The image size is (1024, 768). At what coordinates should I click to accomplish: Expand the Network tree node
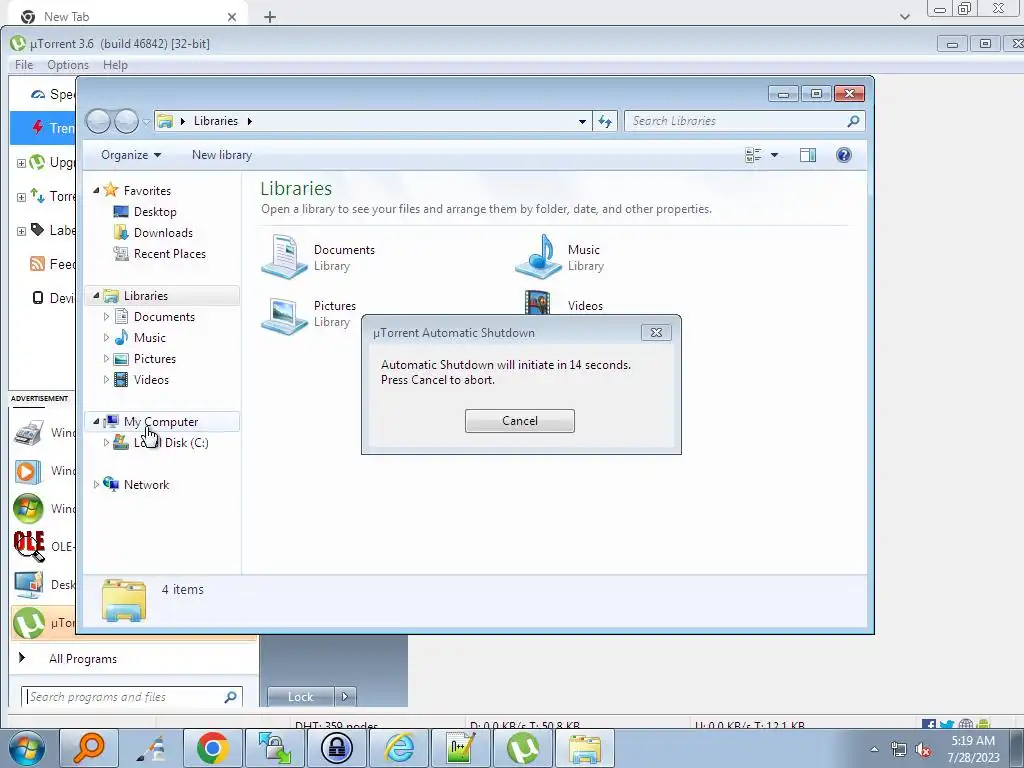point(96,485)
